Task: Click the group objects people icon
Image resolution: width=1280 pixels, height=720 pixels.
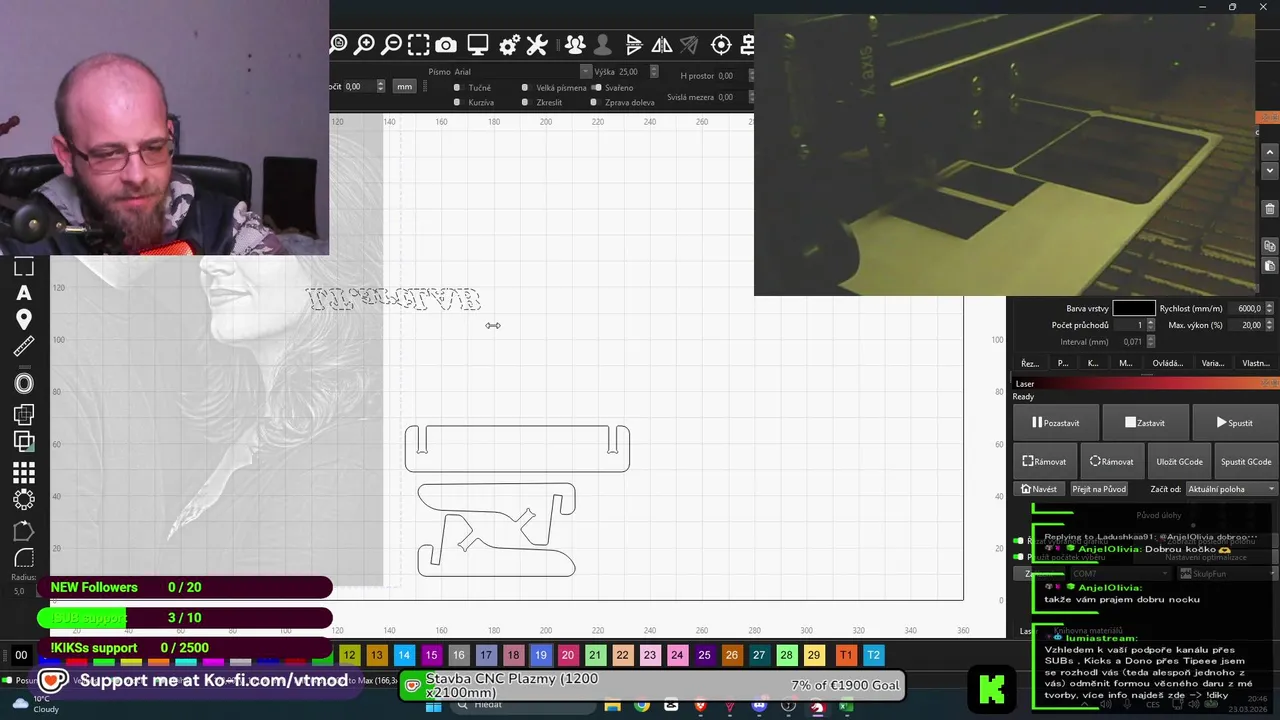Action: 575,45
